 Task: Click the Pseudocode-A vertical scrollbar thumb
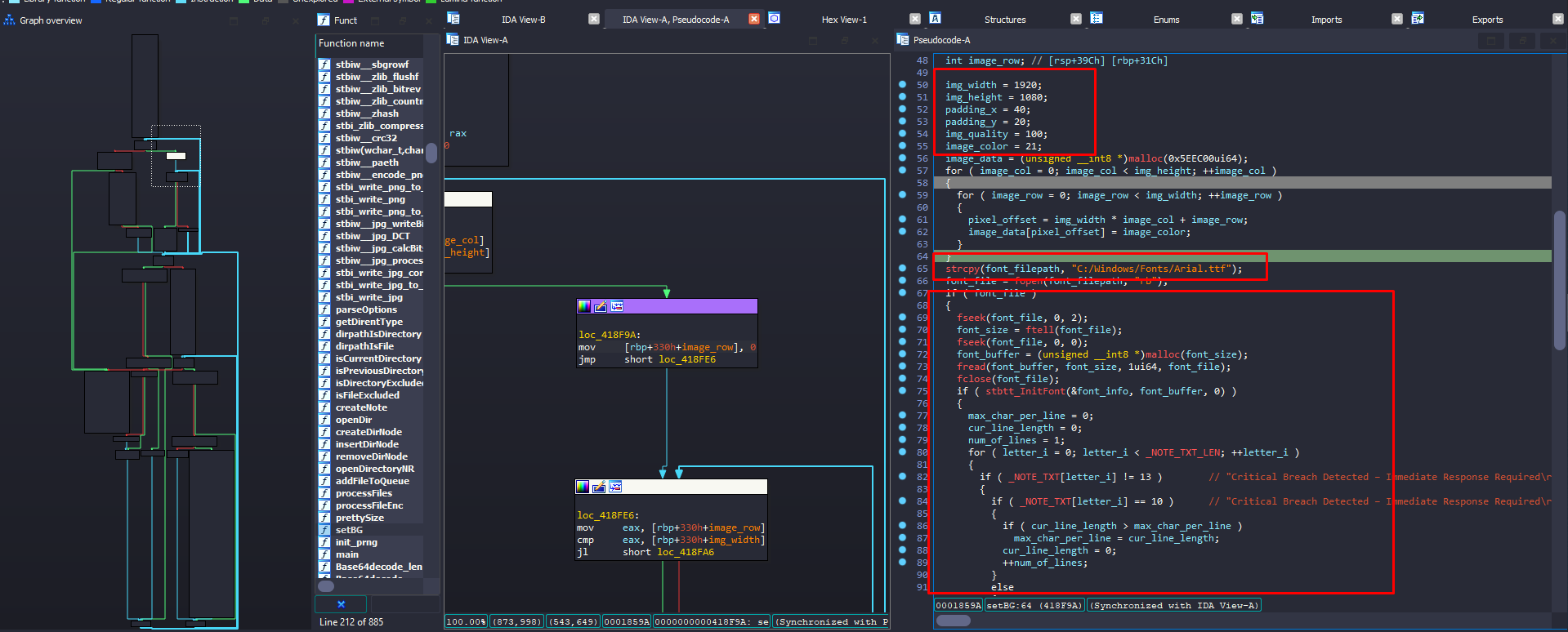(1559, 280)
